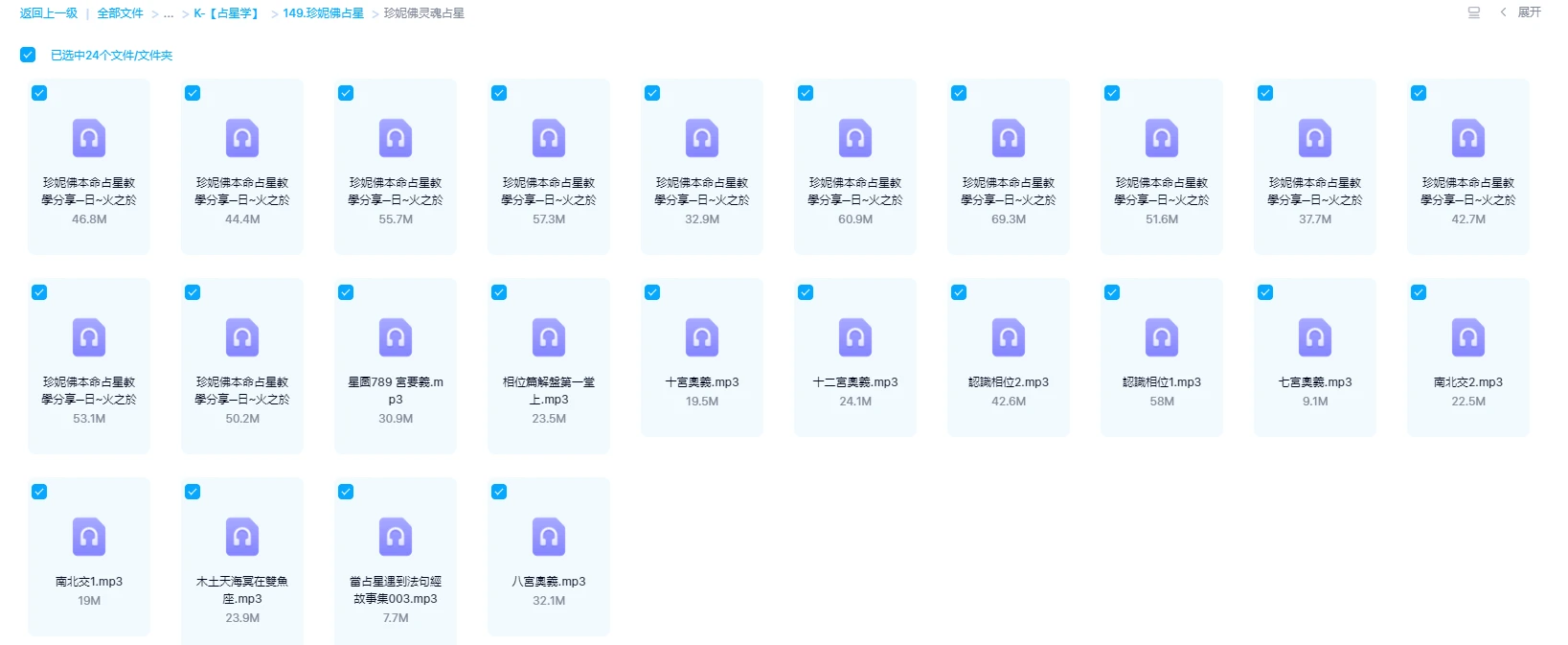The height and width of the screenshot is (645, 1568).
Task: Deselect the 南北交1.mp3 checkbox
Action: tap(39, 492)
